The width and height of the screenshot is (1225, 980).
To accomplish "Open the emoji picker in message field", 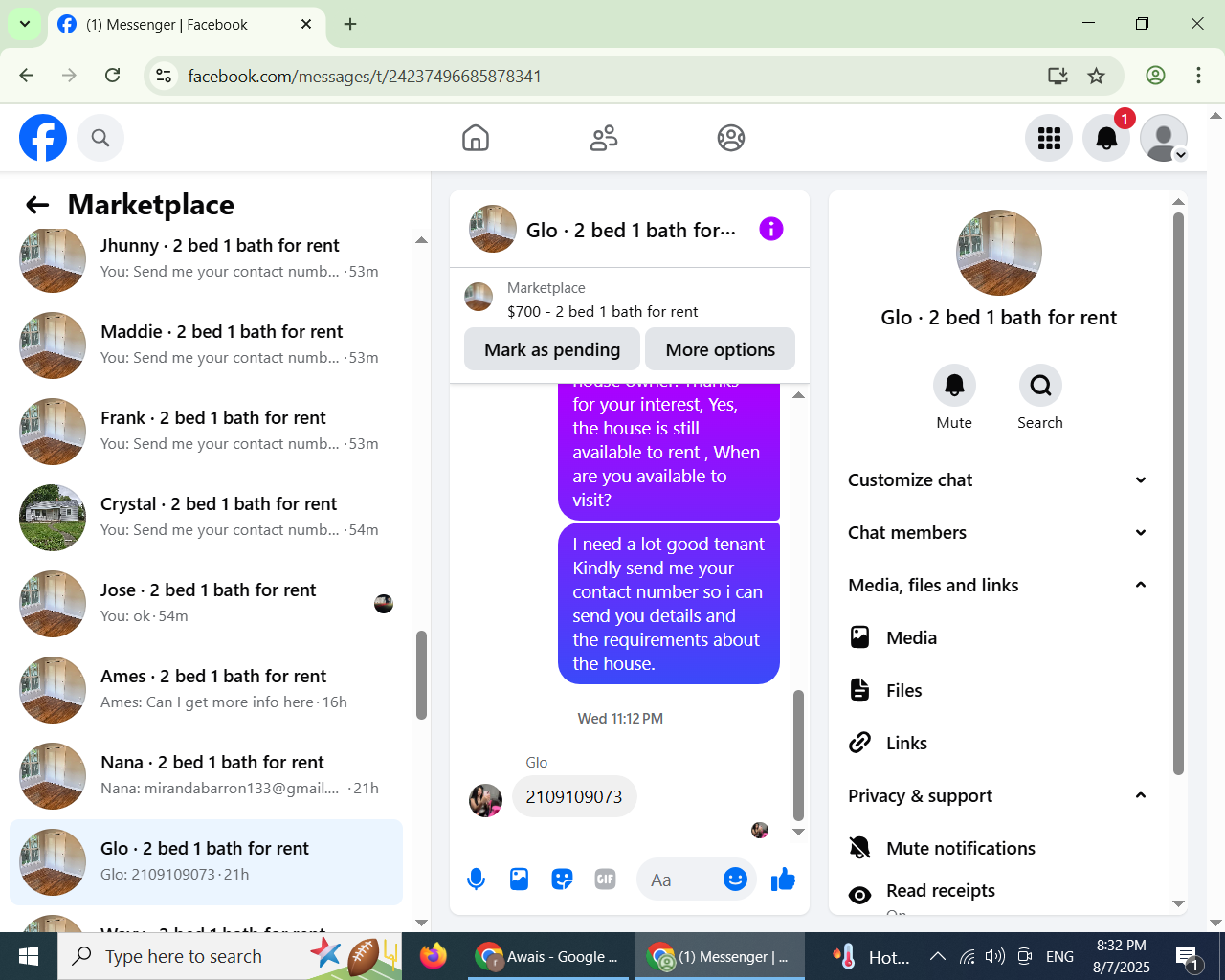I will [735, 880].
